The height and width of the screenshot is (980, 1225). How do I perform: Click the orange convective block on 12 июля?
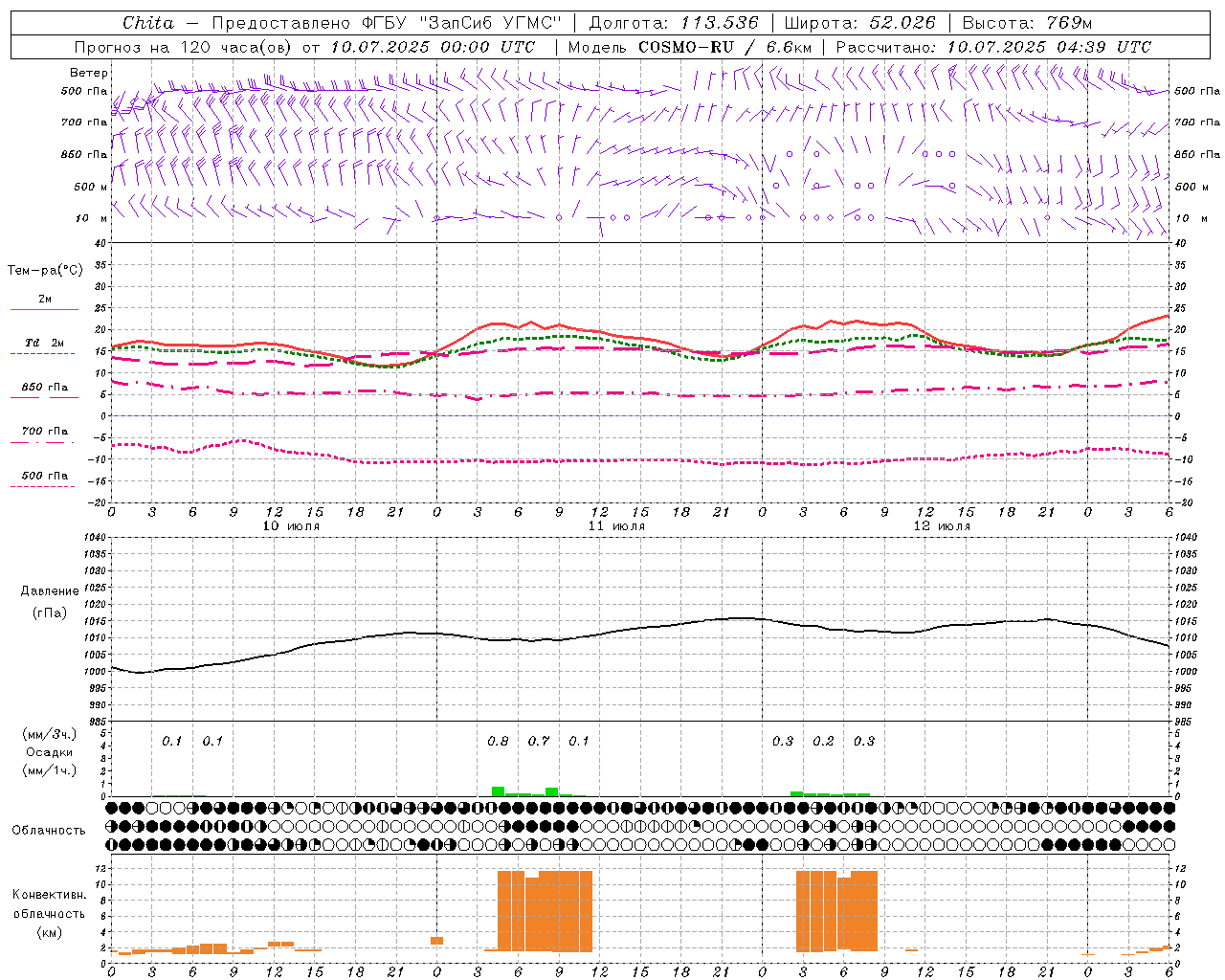[x=836, y=911]
